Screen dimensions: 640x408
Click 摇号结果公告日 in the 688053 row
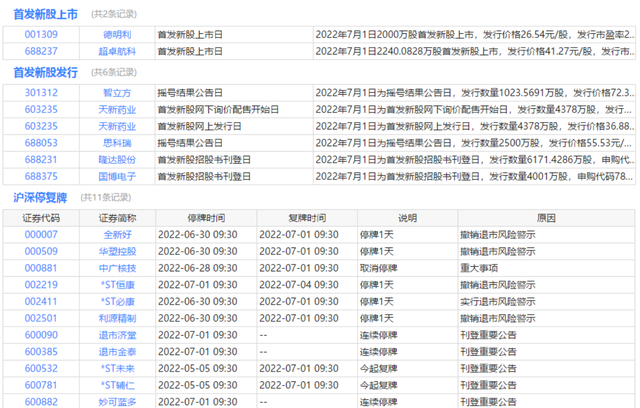(190, 143)
